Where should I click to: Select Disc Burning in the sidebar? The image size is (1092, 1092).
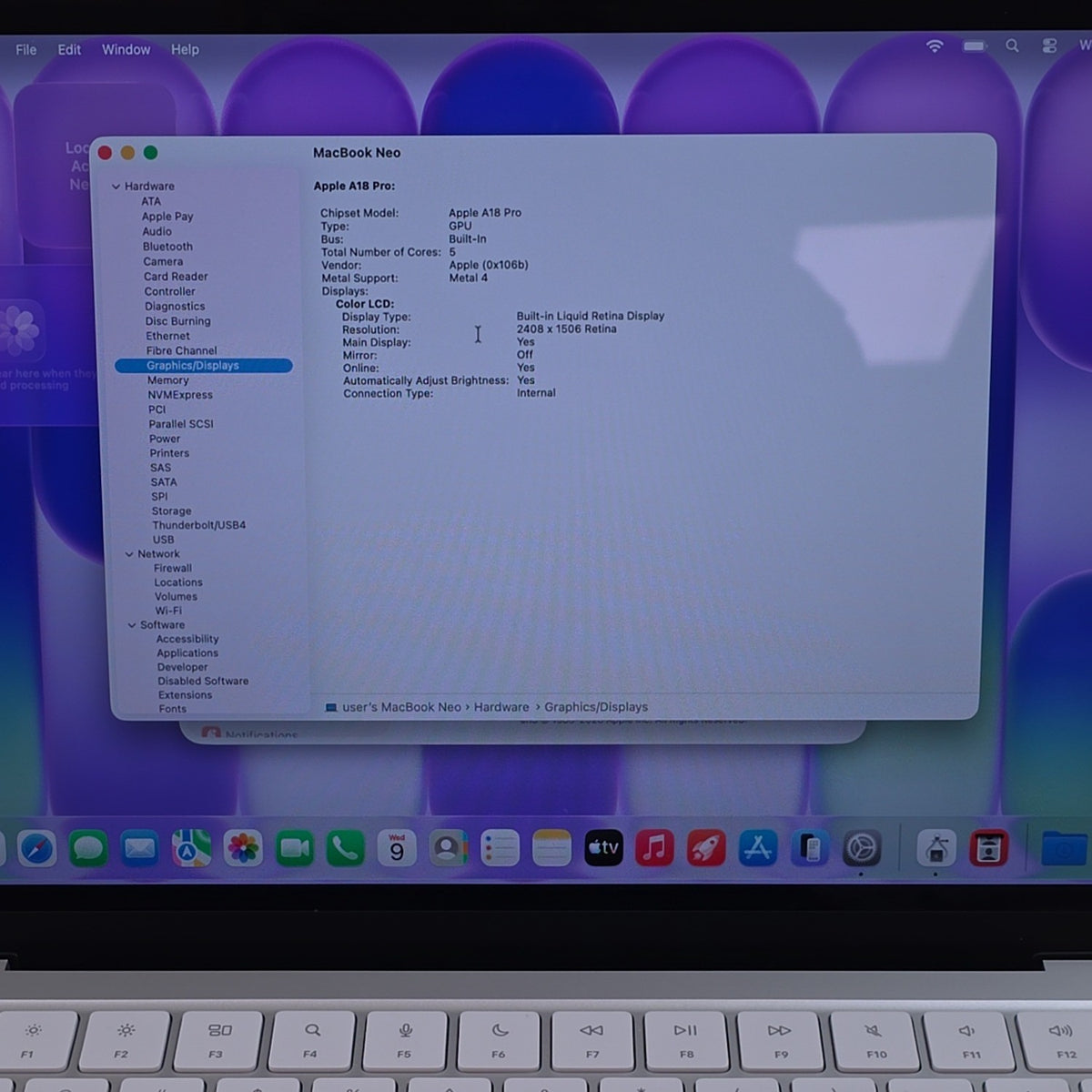[x=178, y=321]
